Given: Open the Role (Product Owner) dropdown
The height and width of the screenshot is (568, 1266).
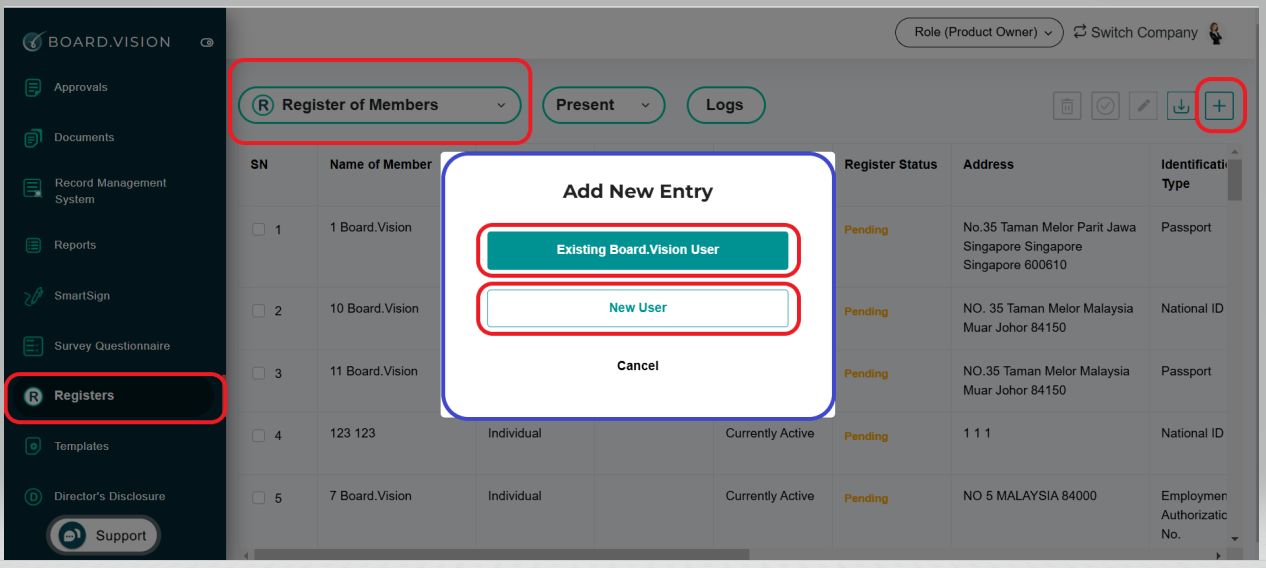Looking at the screenshot, I should pos(979,32).
